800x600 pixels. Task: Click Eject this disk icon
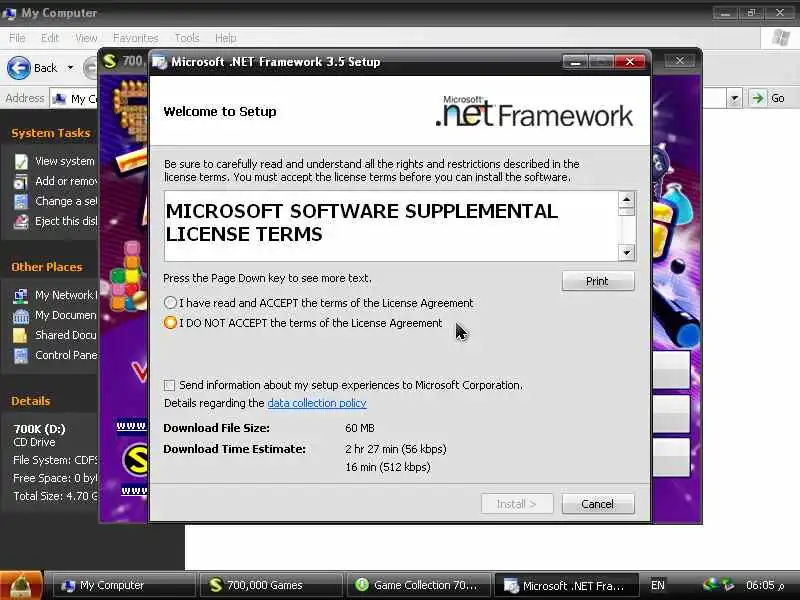tap(21, 221)
